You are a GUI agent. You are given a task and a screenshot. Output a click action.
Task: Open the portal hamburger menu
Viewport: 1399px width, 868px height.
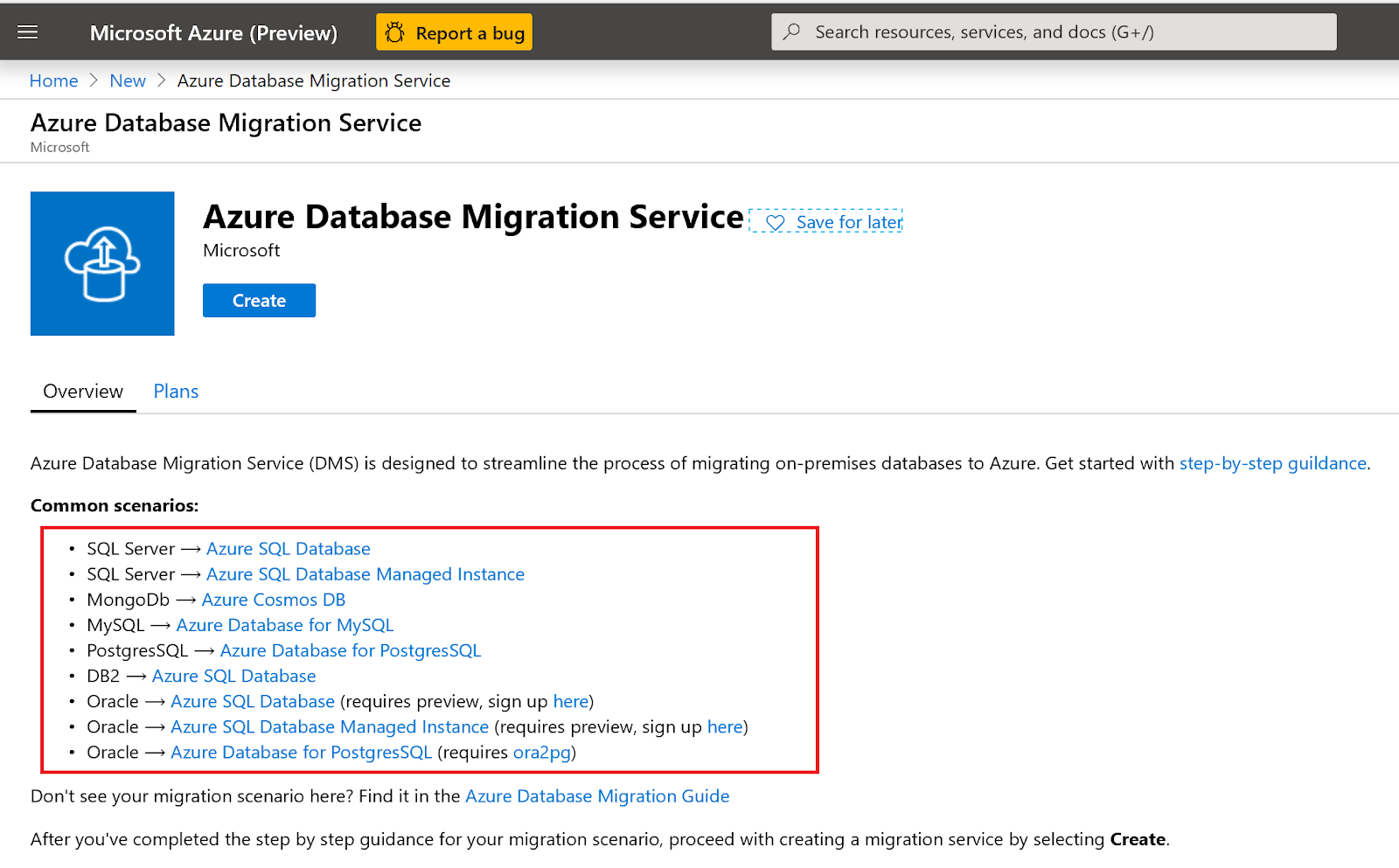tap(27, 31)
